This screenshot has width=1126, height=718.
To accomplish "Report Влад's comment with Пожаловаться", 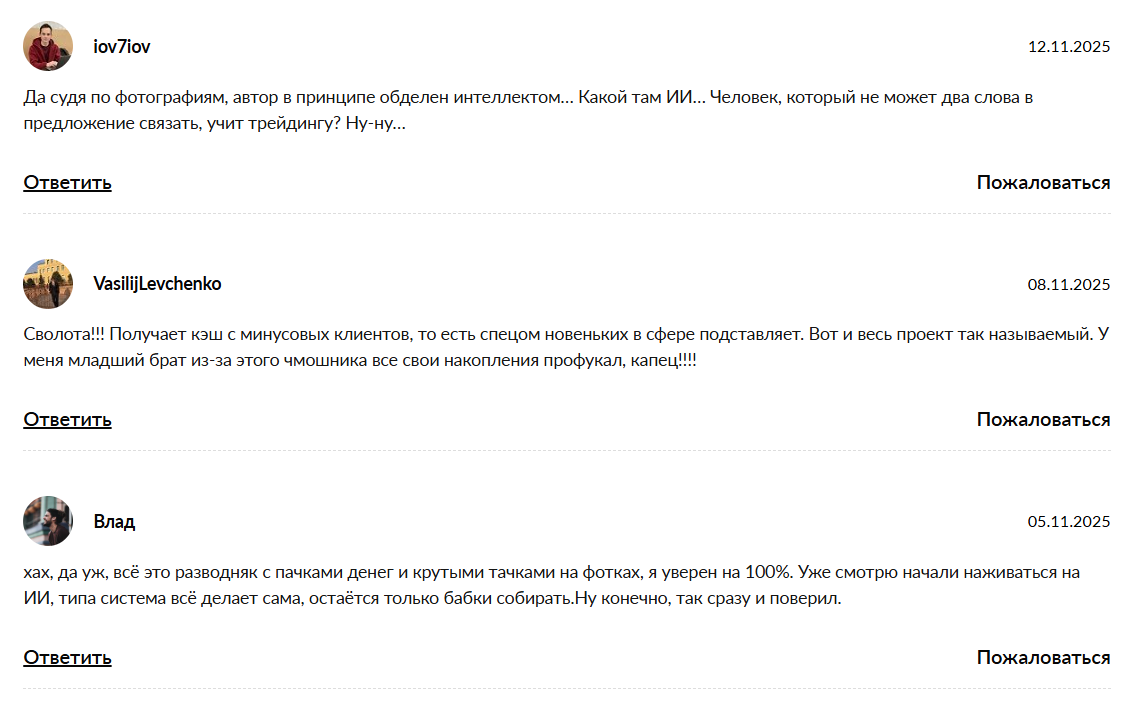I will point(1043,657).
